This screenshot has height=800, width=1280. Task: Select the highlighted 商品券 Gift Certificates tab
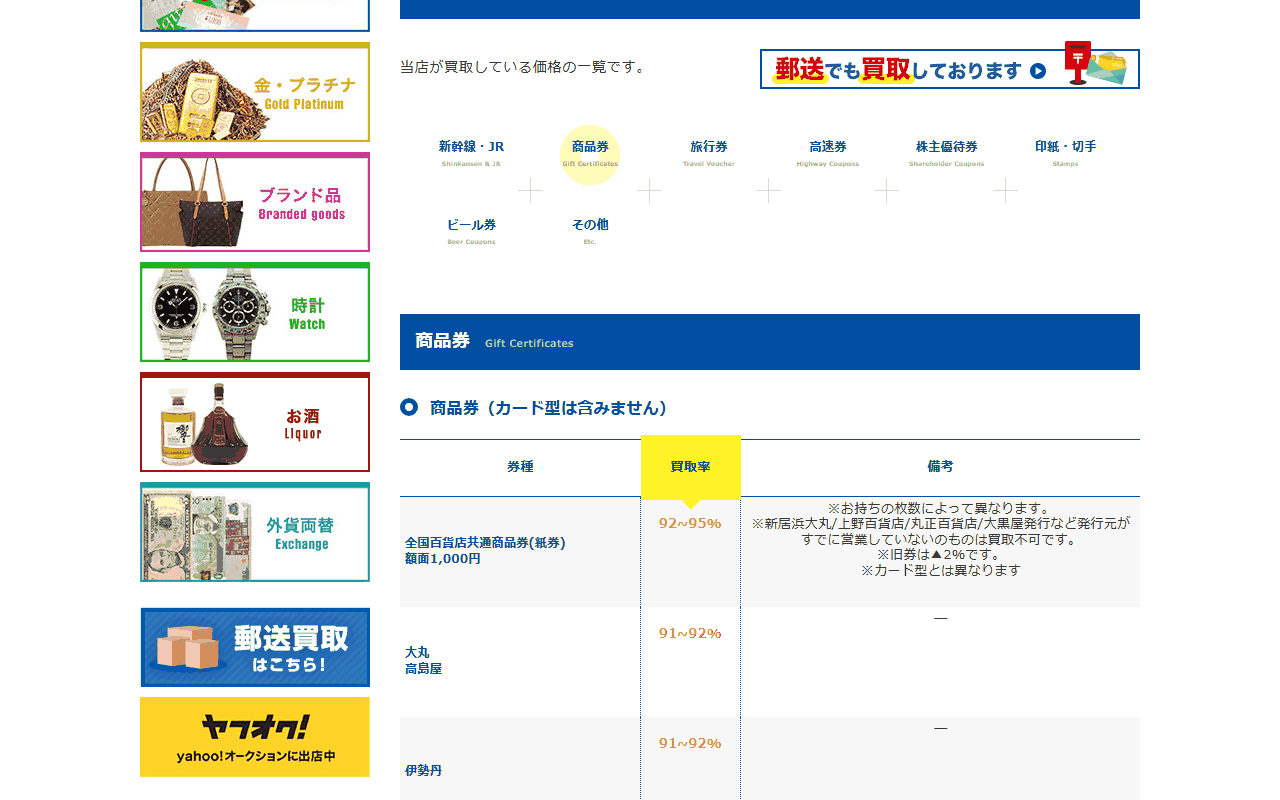590,154
